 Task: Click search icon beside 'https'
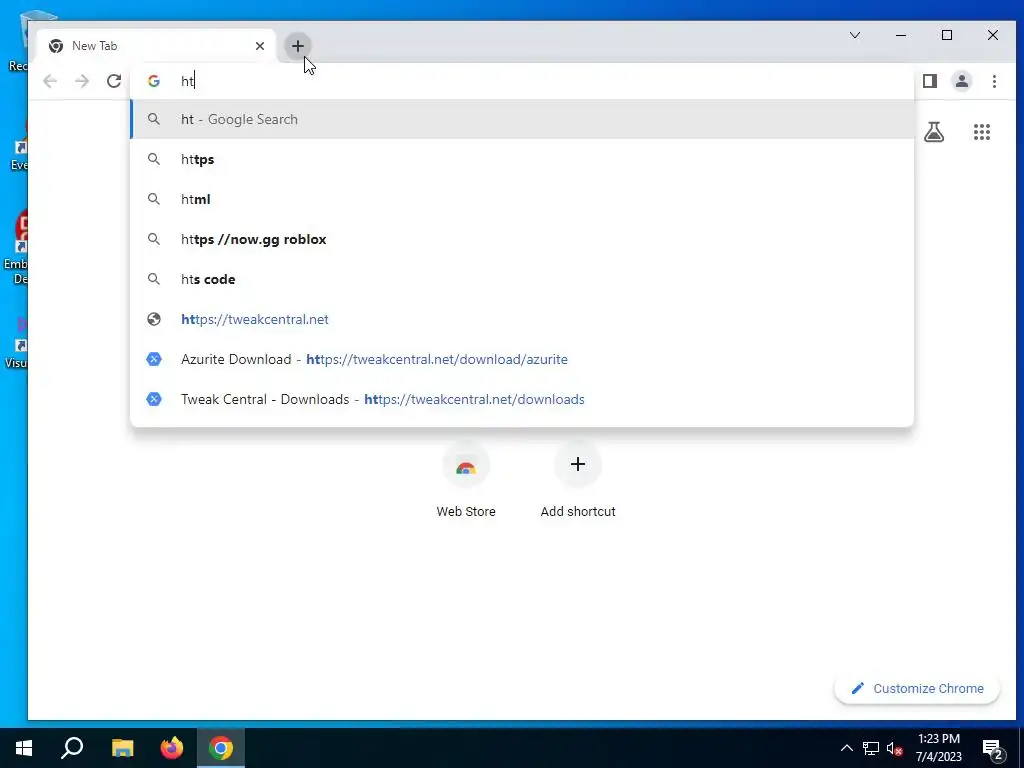tap(153, 159)
